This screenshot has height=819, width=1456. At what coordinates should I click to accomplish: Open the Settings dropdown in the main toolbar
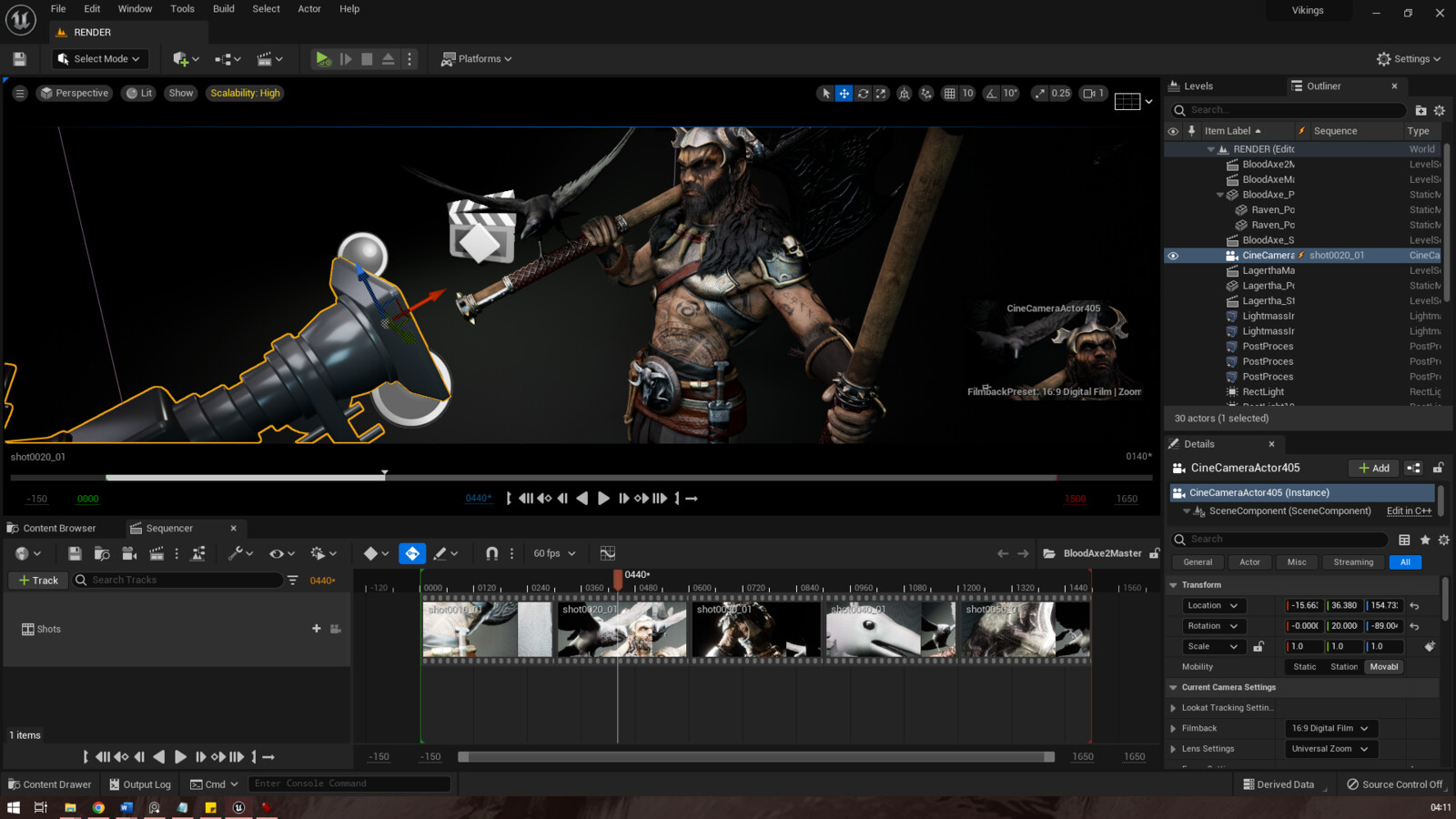click(1409, 59)
